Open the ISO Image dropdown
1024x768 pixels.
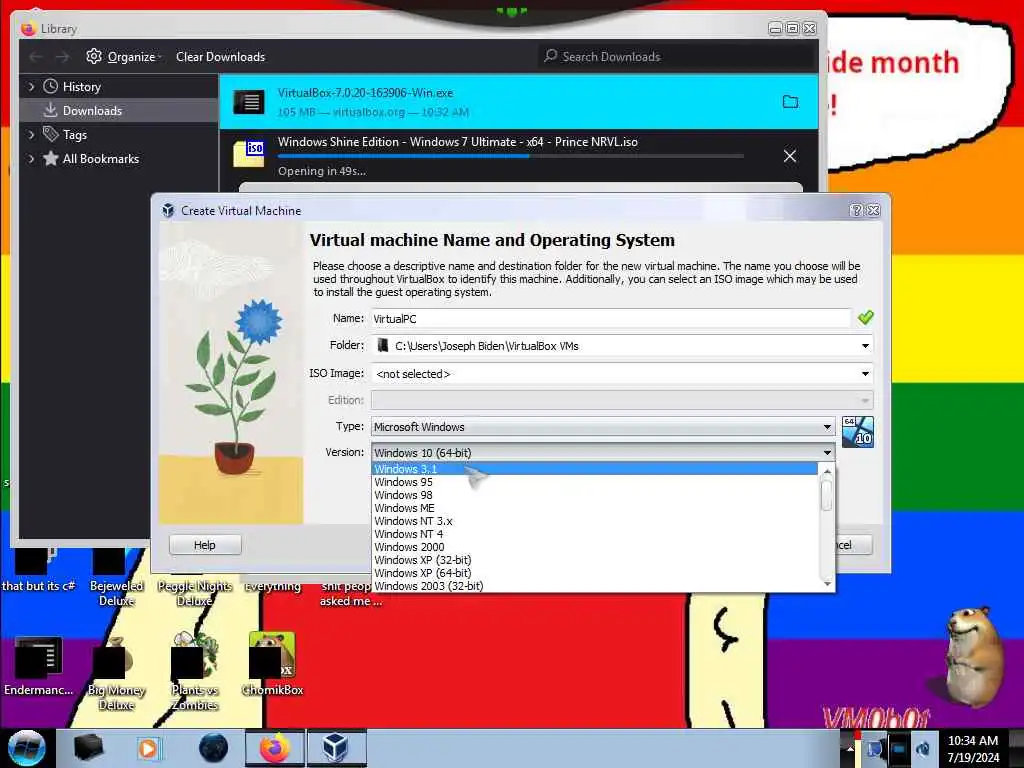pos(865,374)
